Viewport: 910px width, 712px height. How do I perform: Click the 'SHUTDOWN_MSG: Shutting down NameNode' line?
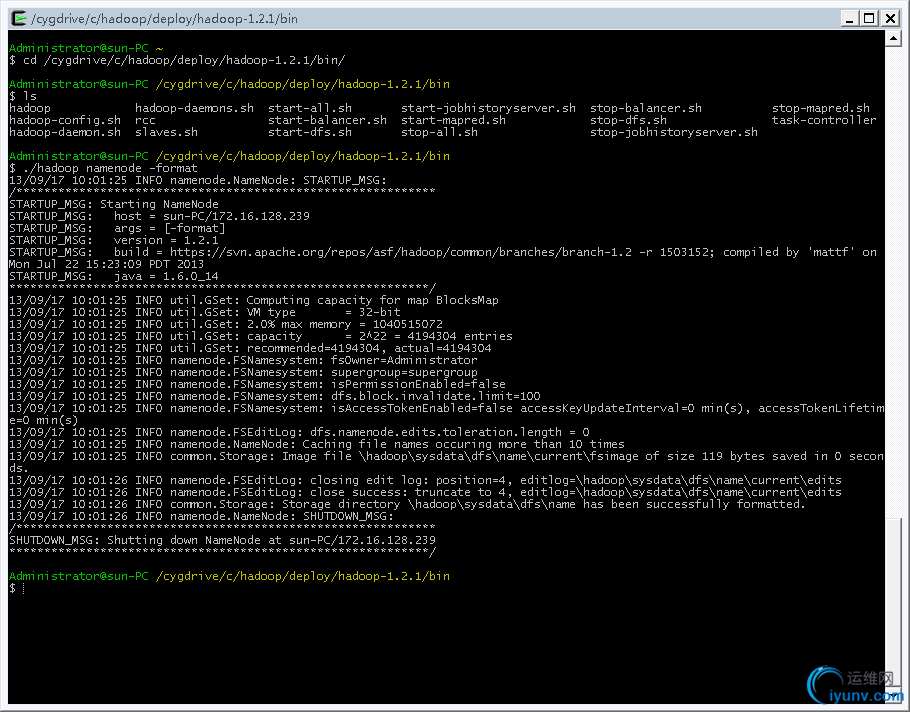[x=222, y=540]
